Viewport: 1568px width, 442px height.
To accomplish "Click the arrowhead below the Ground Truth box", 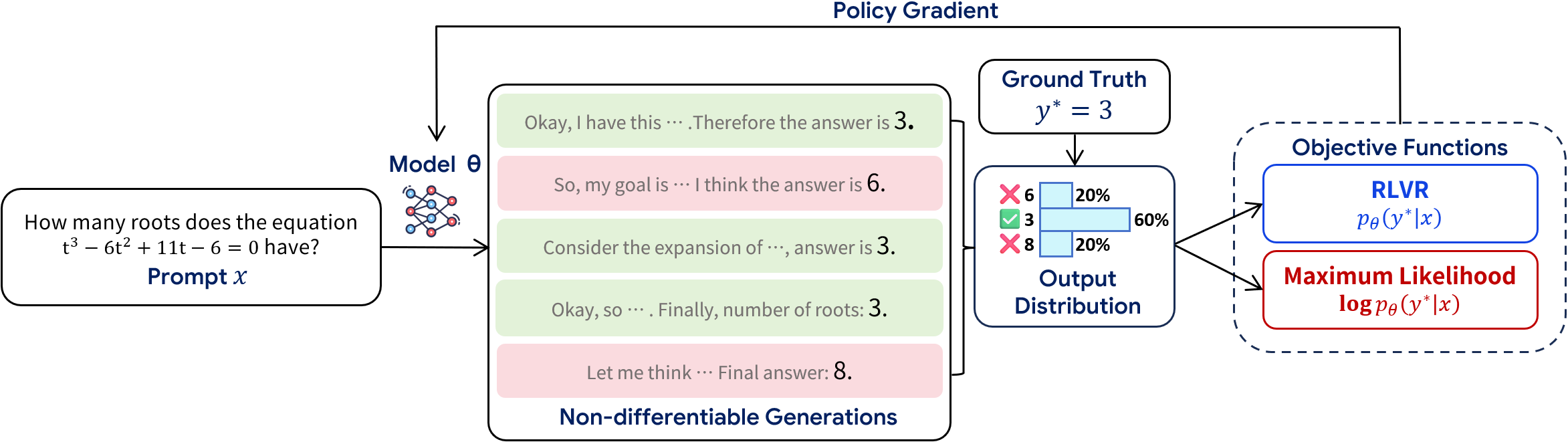I will pos(1075,158).
